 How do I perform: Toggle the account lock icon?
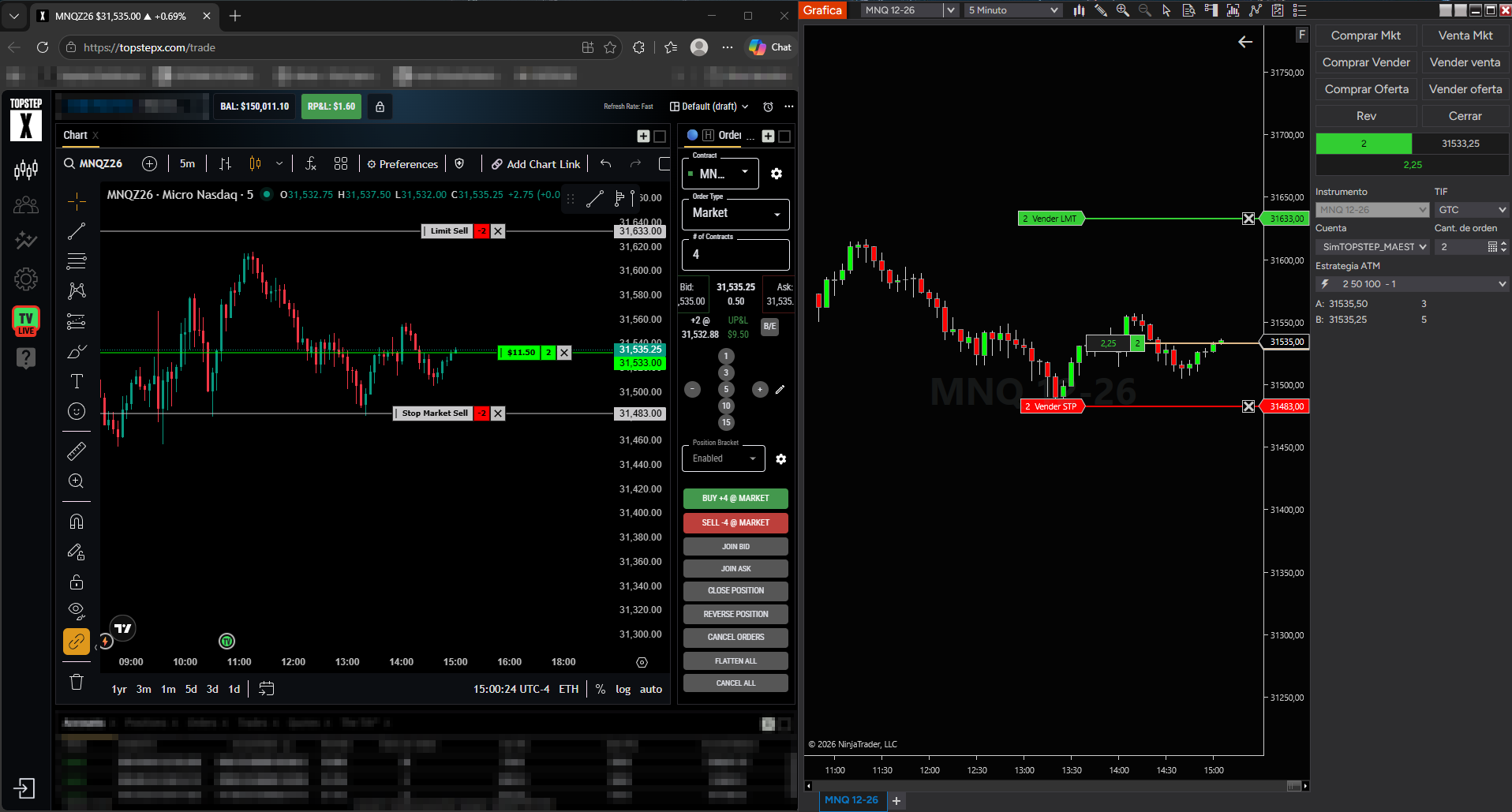coord(380,107)
